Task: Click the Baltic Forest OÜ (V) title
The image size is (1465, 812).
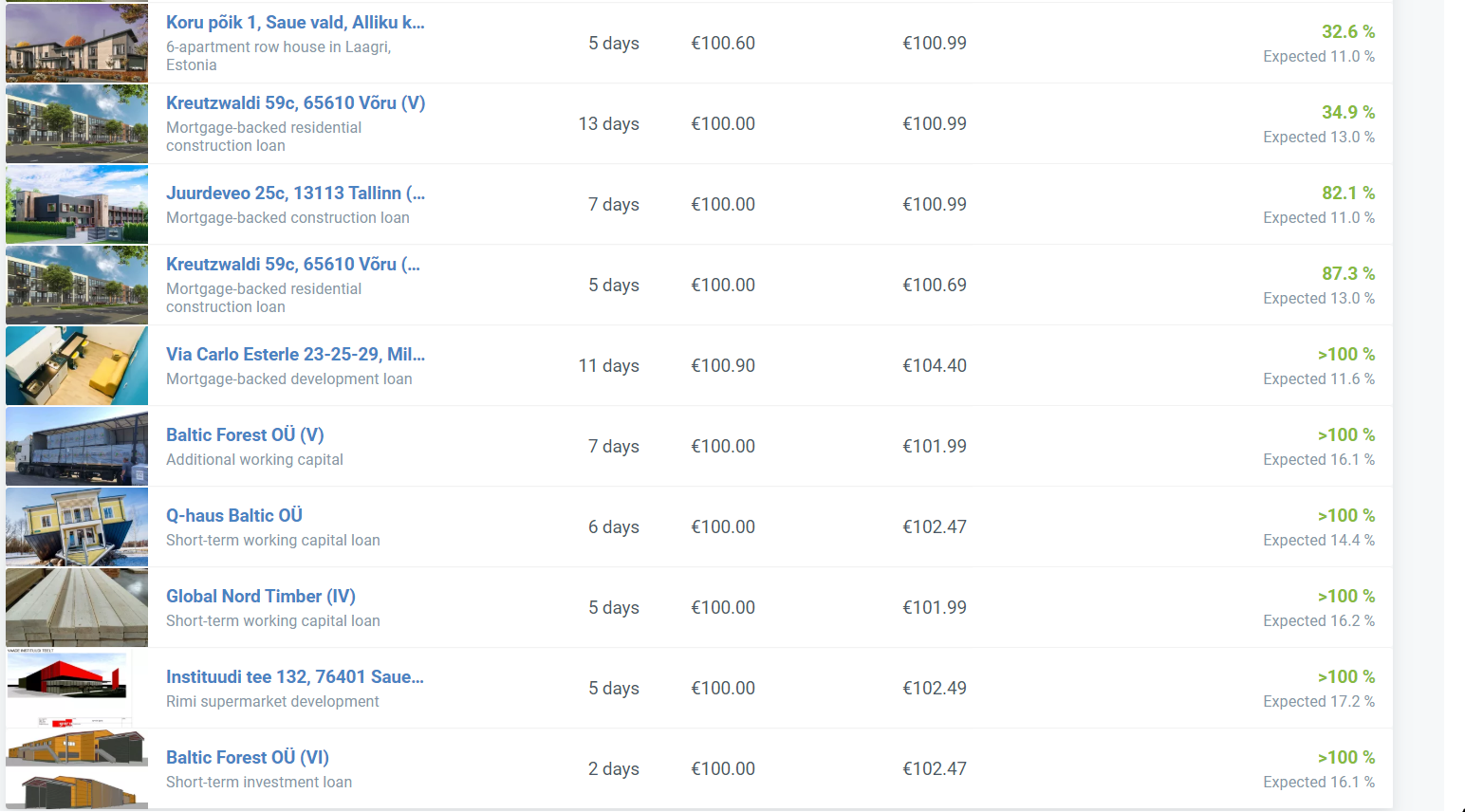Action: (x=245, y=435)
